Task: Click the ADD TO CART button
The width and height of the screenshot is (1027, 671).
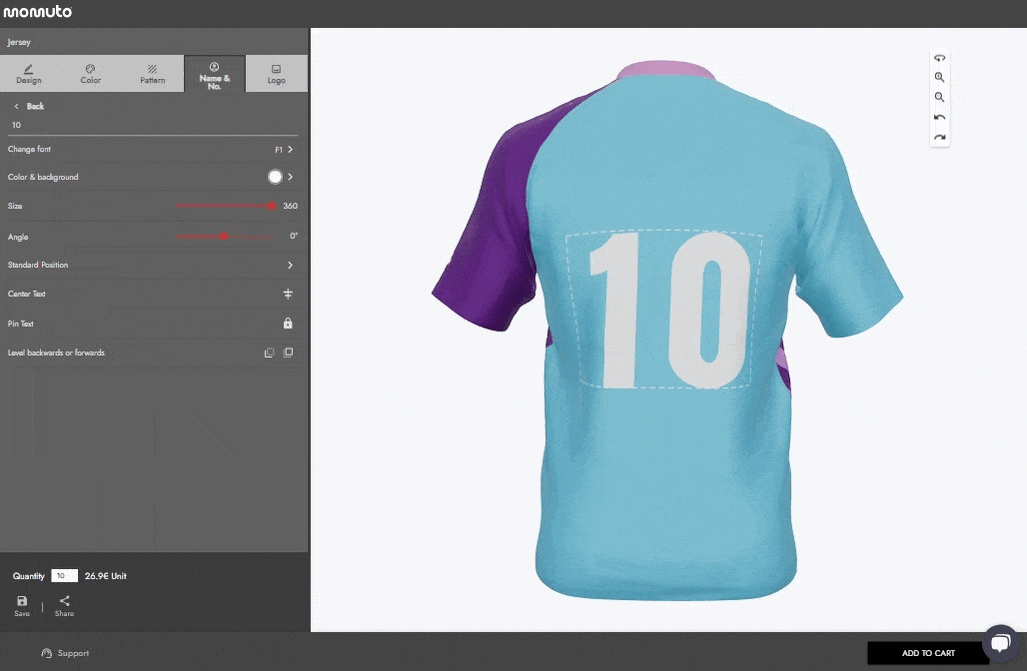Action: (x=927, y=653)
